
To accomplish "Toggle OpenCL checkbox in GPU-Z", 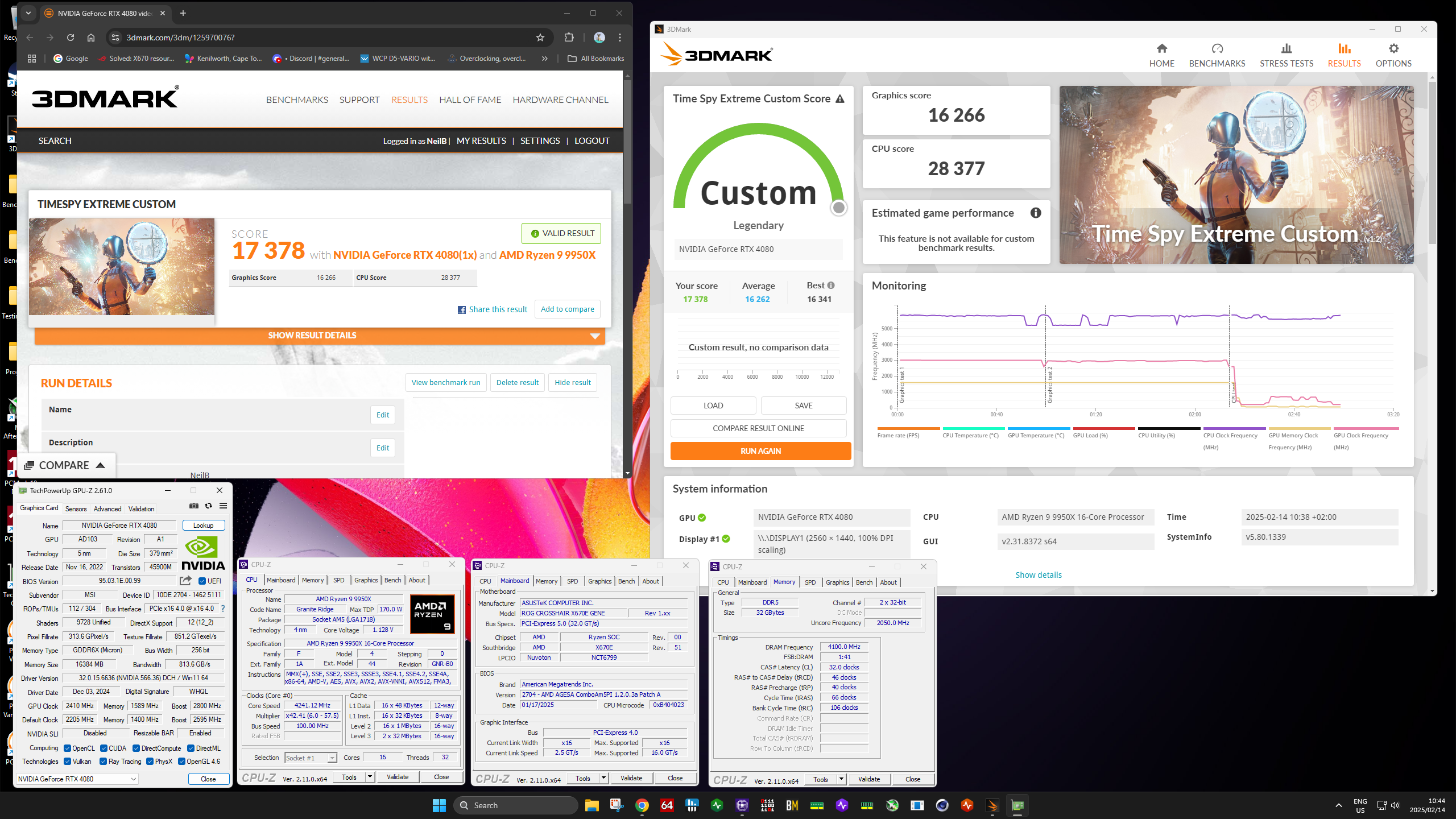I will [x=68, y=748].
